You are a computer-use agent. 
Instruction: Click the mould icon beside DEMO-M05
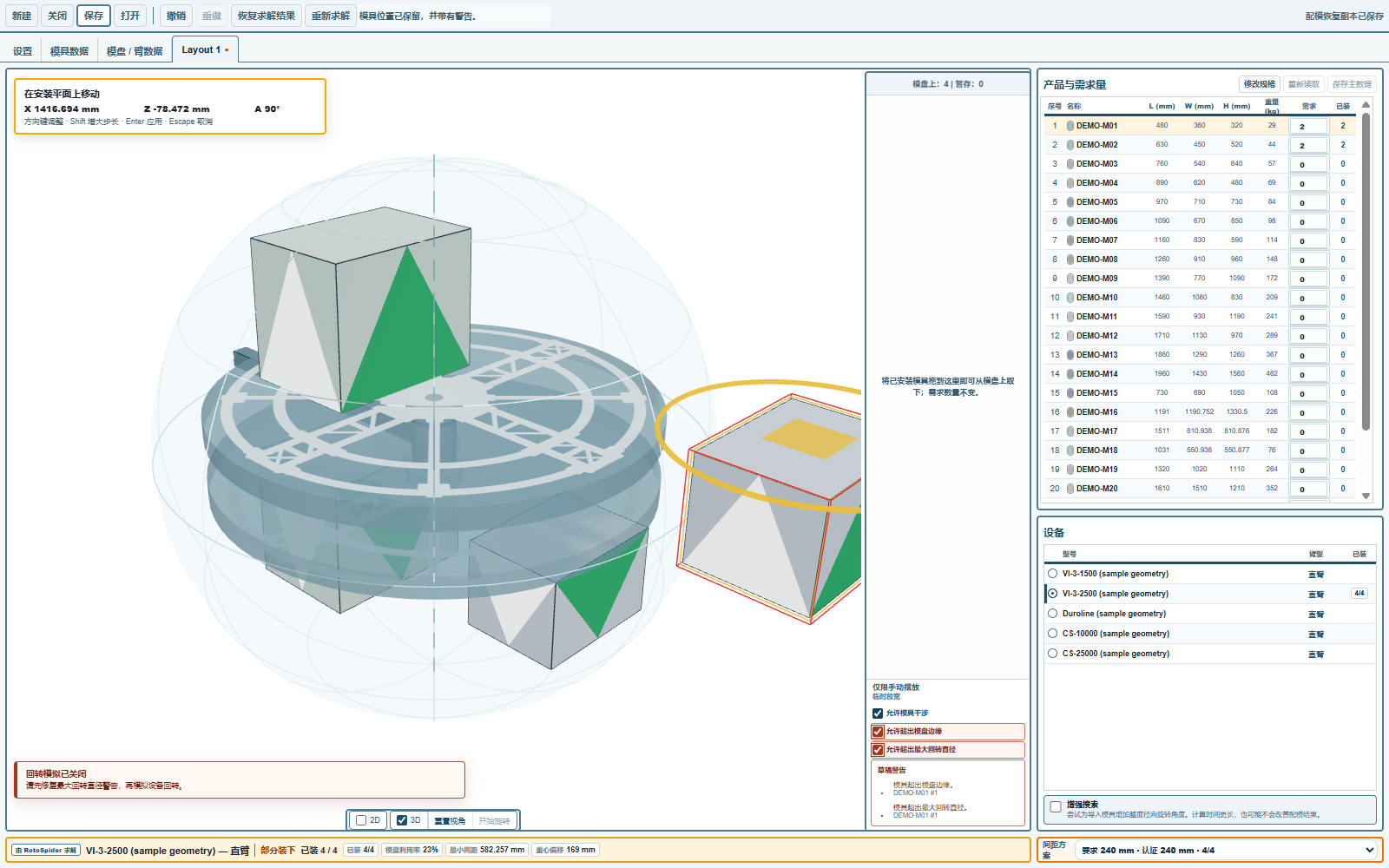click(x=1070, y=202)
